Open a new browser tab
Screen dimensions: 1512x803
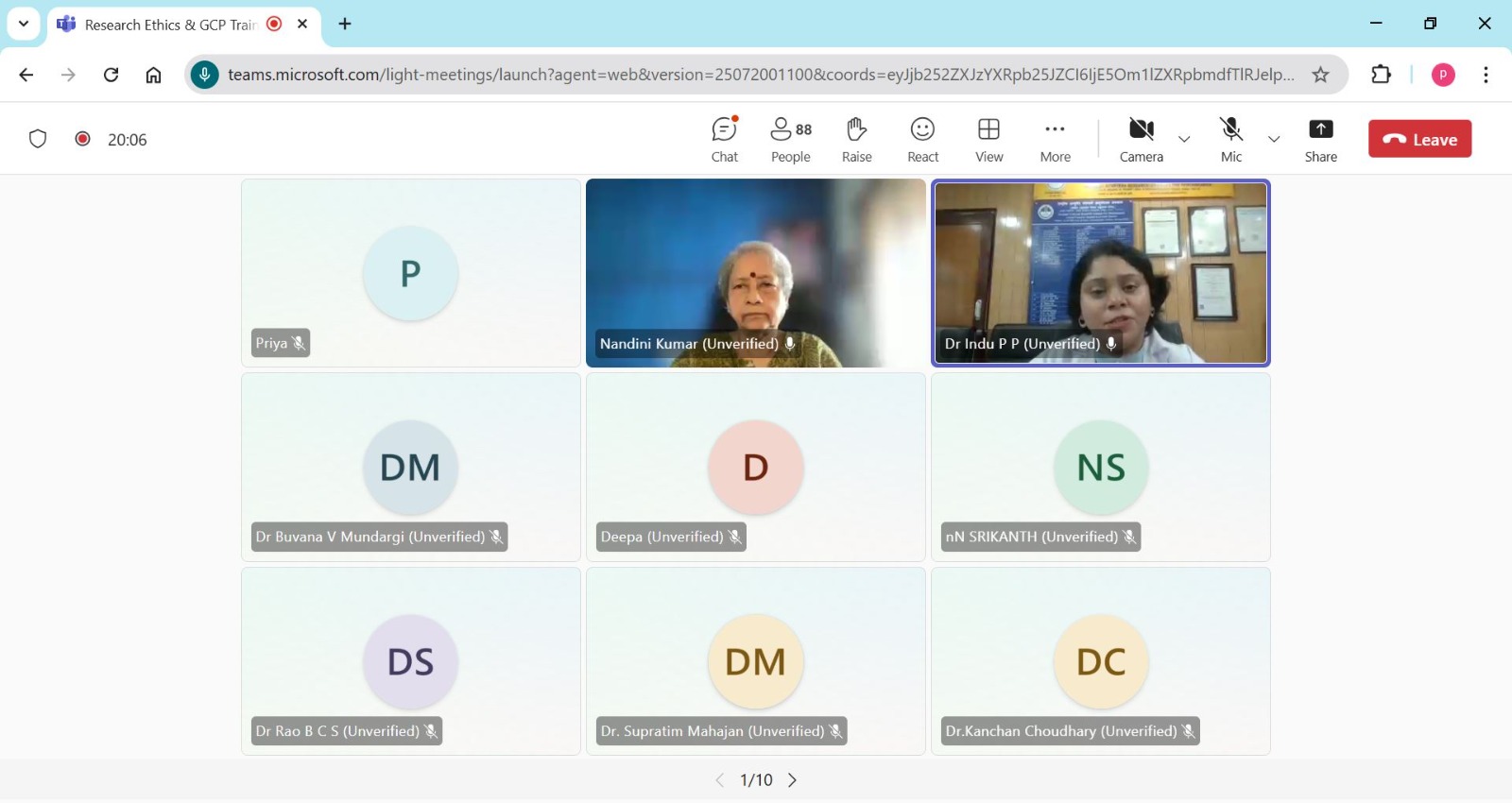[x=345, y=24]
